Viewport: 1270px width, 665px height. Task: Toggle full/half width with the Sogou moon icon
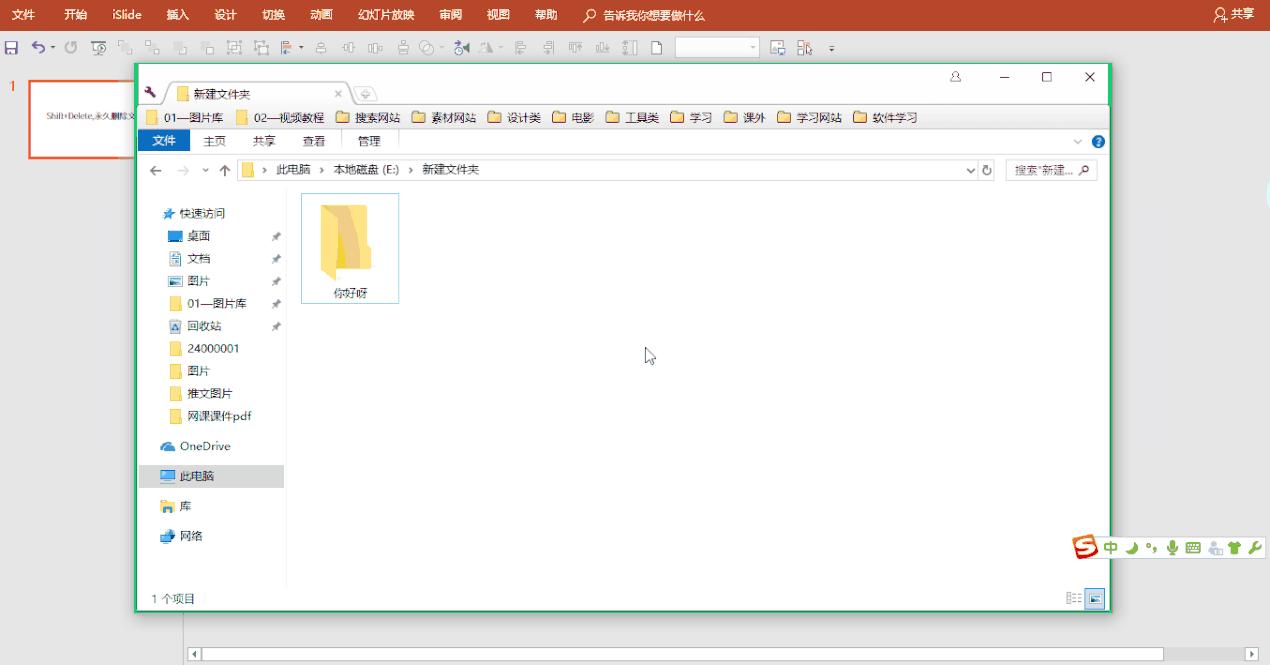[x=1131, y=547]
